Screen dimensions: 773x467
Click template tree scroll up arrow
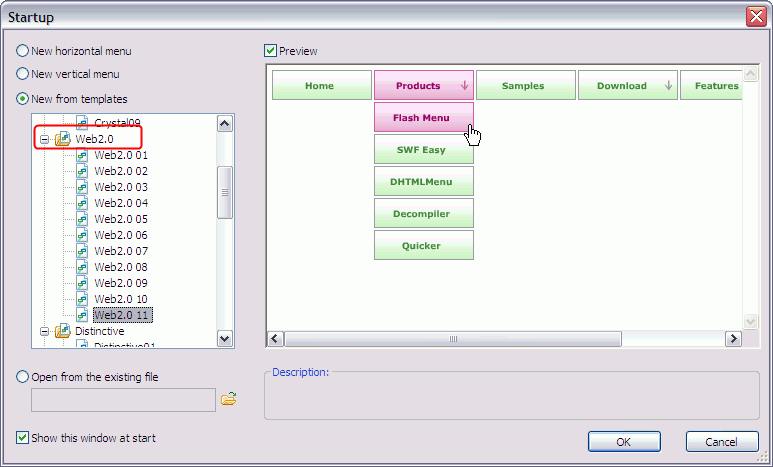point(225,123)
